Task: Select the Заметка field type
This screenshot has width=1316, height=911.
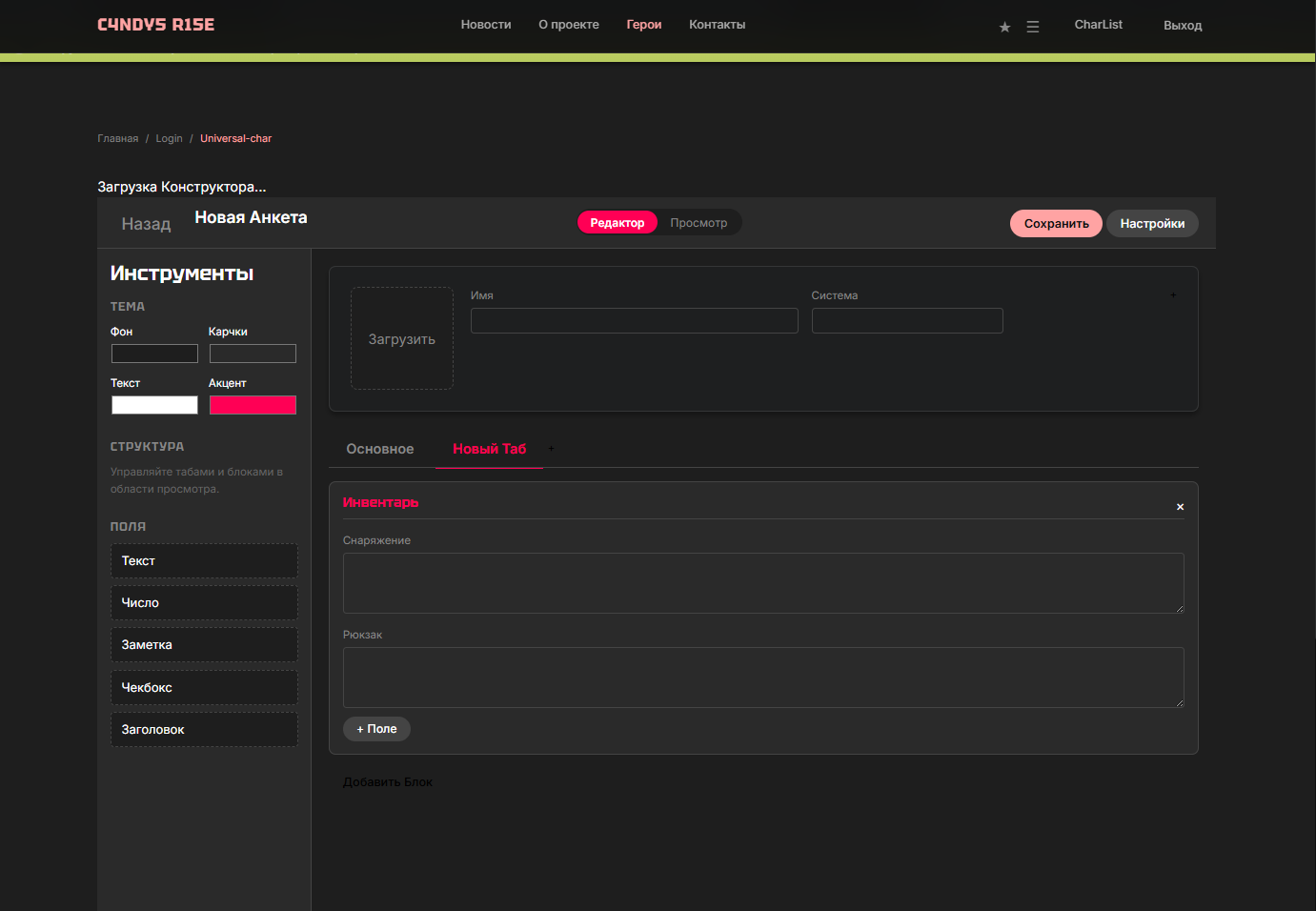Action: [x=204, y=645]
